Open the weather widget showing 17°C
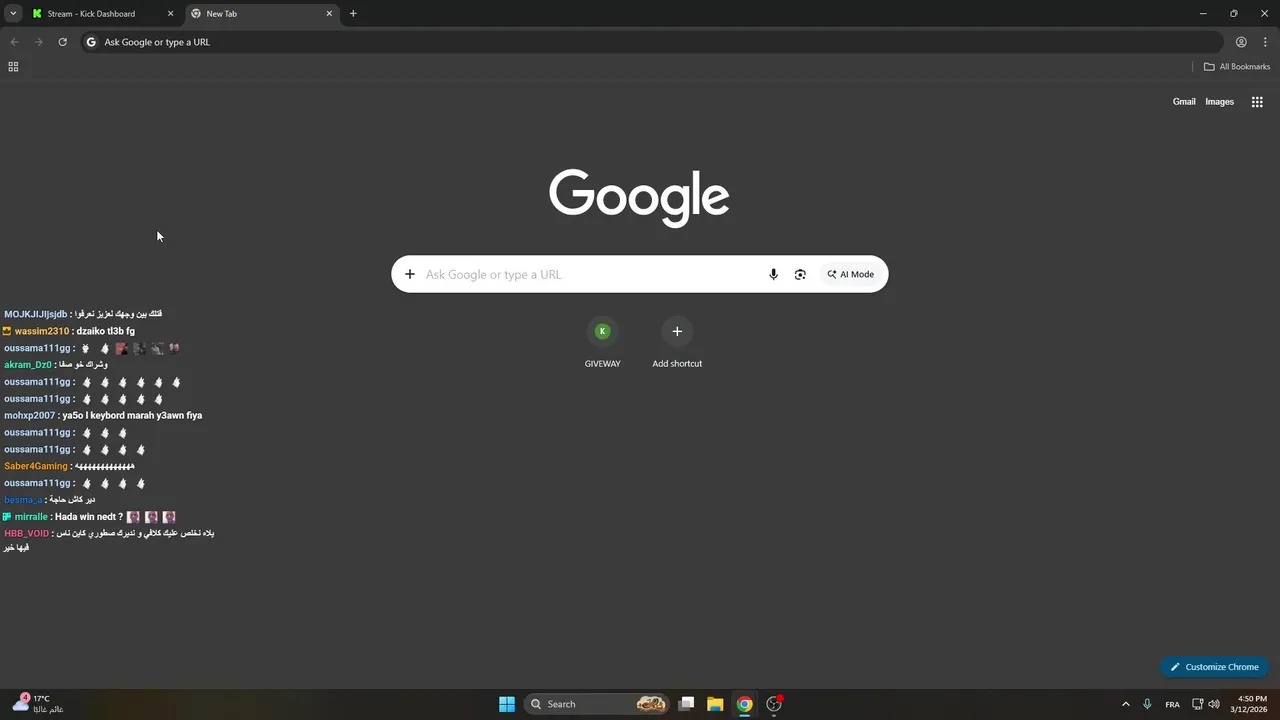Screen dimensions: 1280x720 coord(37,704)
